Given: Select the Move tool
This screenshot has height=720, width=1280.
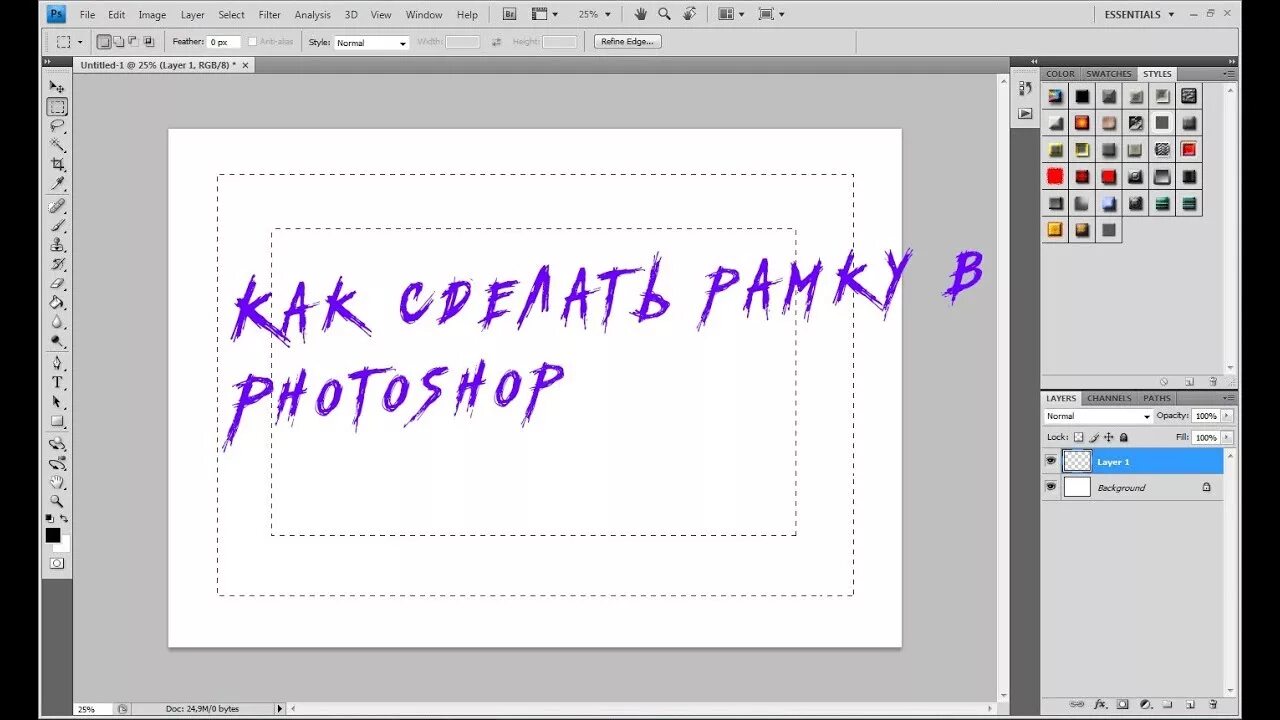Looking at the screenshot, I should (x=57, y=87).
